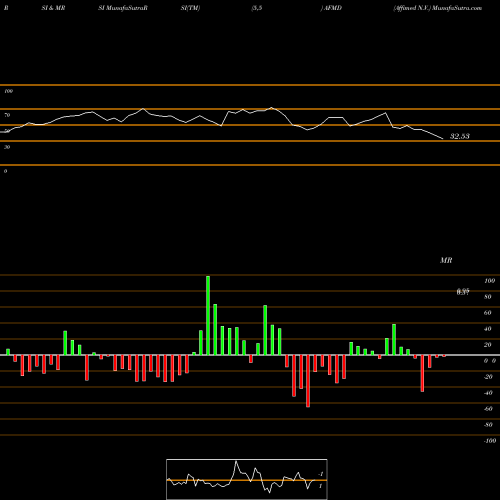This screenshot has width=500, height=500.
Task: Click the end point of the RSI line
Action: click(443, 139)
